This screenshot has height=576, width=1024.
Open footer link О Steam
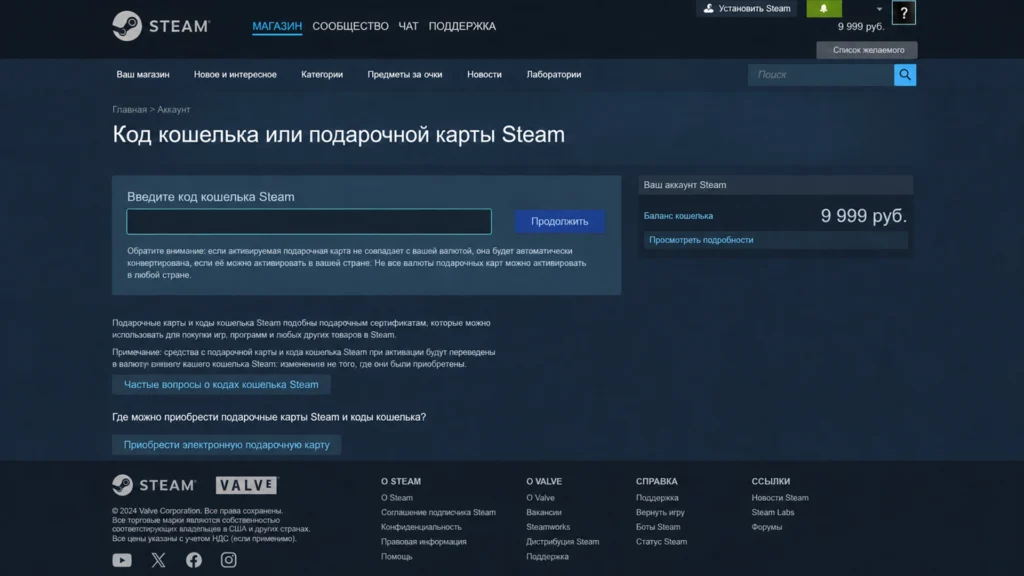click(x=396, y=498)
